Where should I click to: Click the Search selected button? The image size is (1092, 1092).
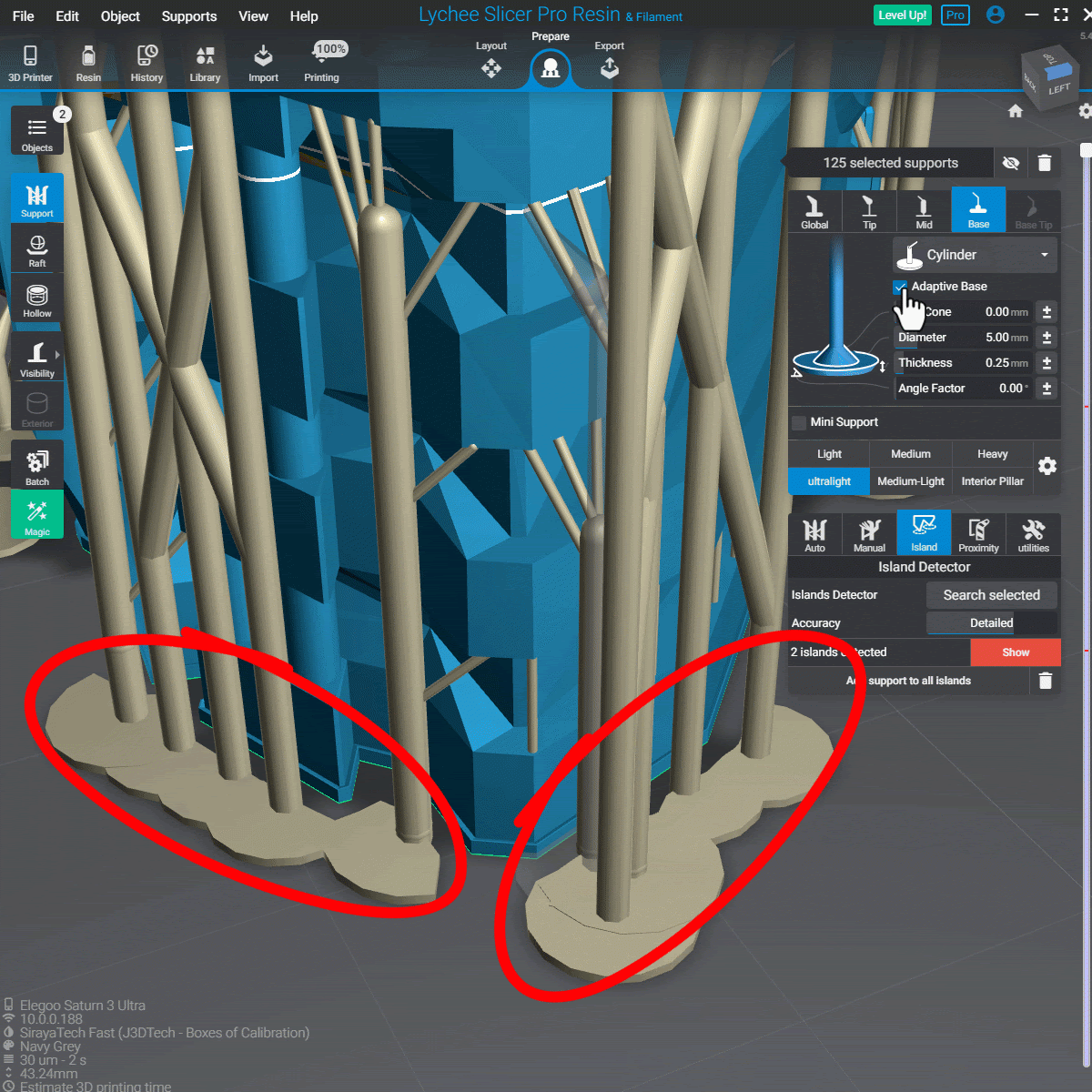(991, 595)
